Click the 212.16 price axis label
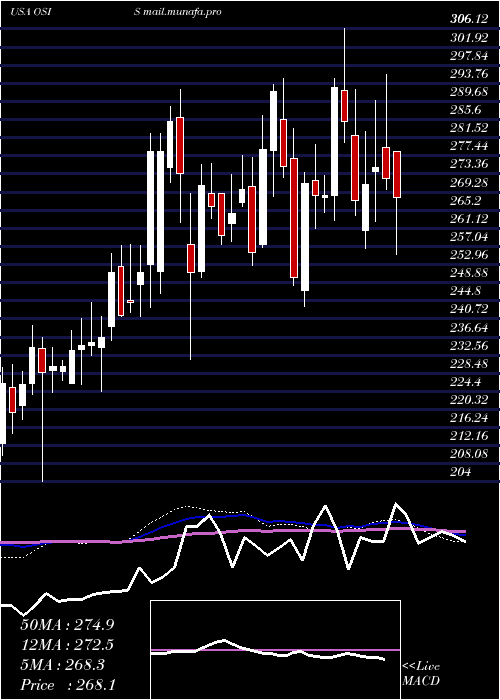500x700 pixels. click(469, 436)
